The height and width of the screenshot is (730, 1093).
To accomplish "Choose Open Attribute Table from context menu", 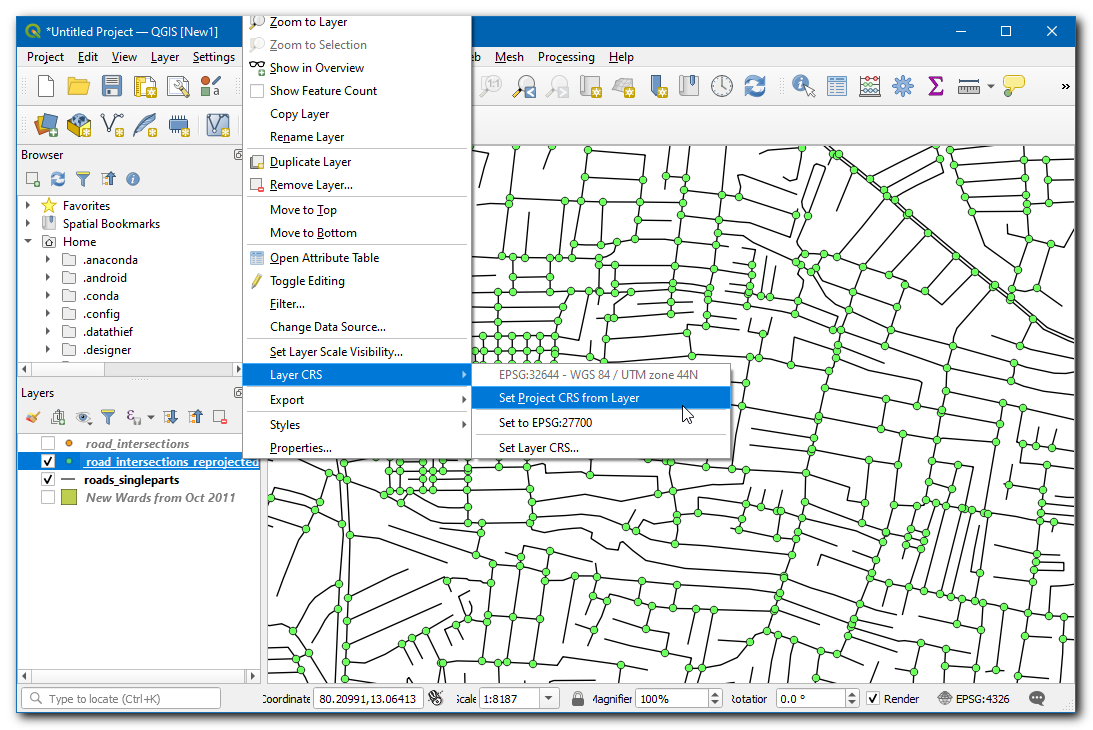I will click(x=324, y=258).
